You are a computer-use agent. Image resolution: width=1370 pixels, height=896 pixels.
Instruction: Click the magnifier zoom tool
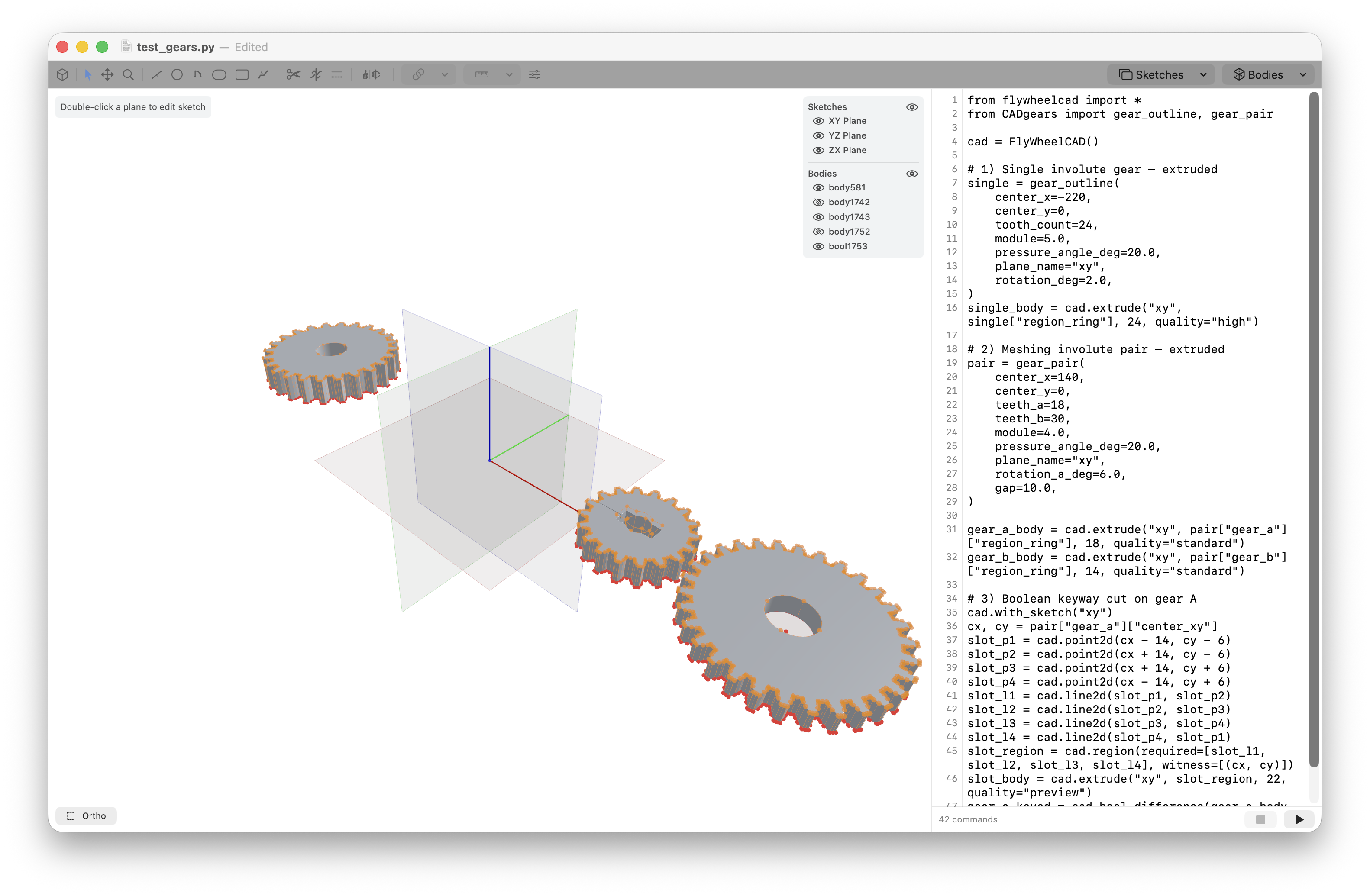point(128,75)
